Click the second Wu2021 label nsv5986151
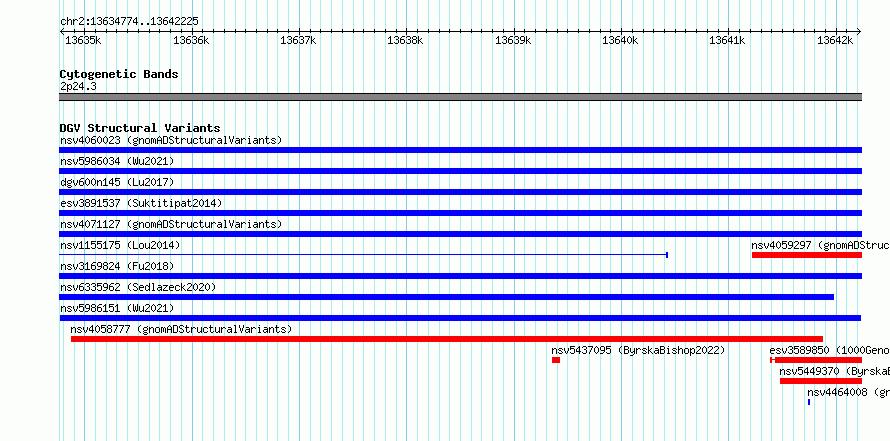The image size is (890, 441). [117, 308]
